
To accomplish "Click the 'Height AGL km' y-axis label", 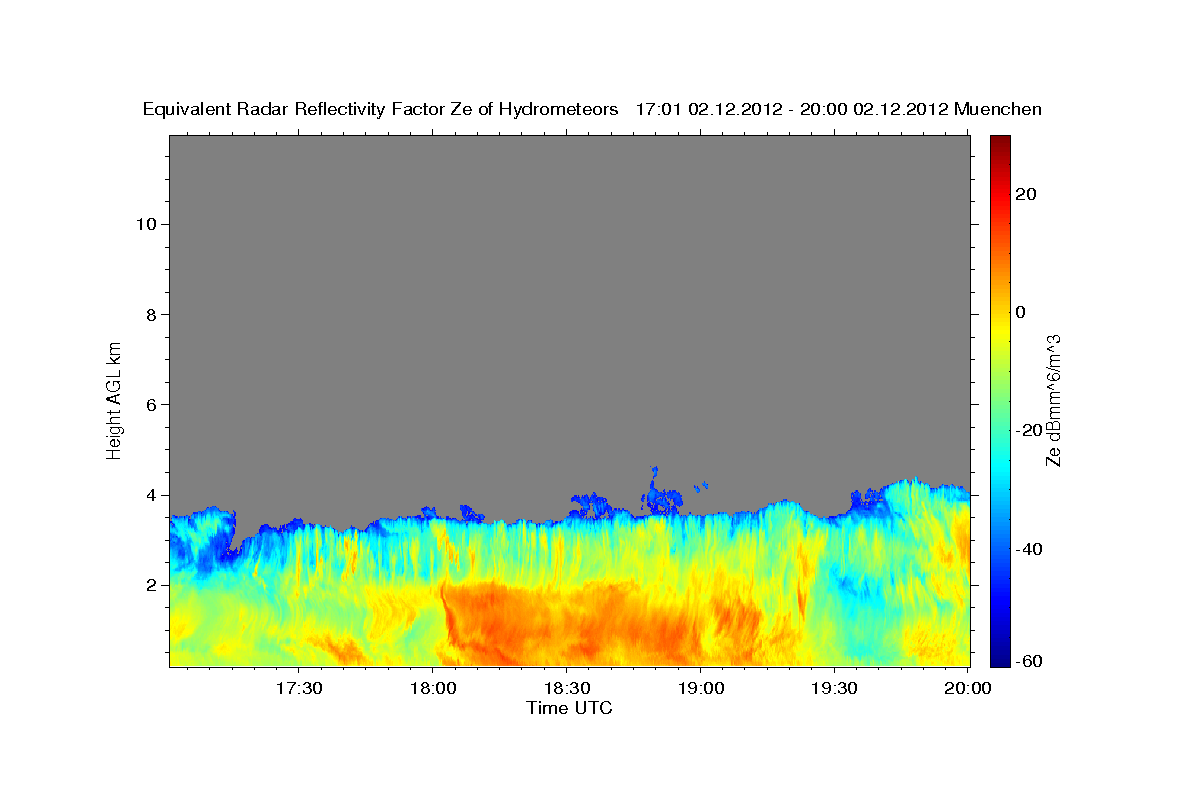I will (114, 399).
